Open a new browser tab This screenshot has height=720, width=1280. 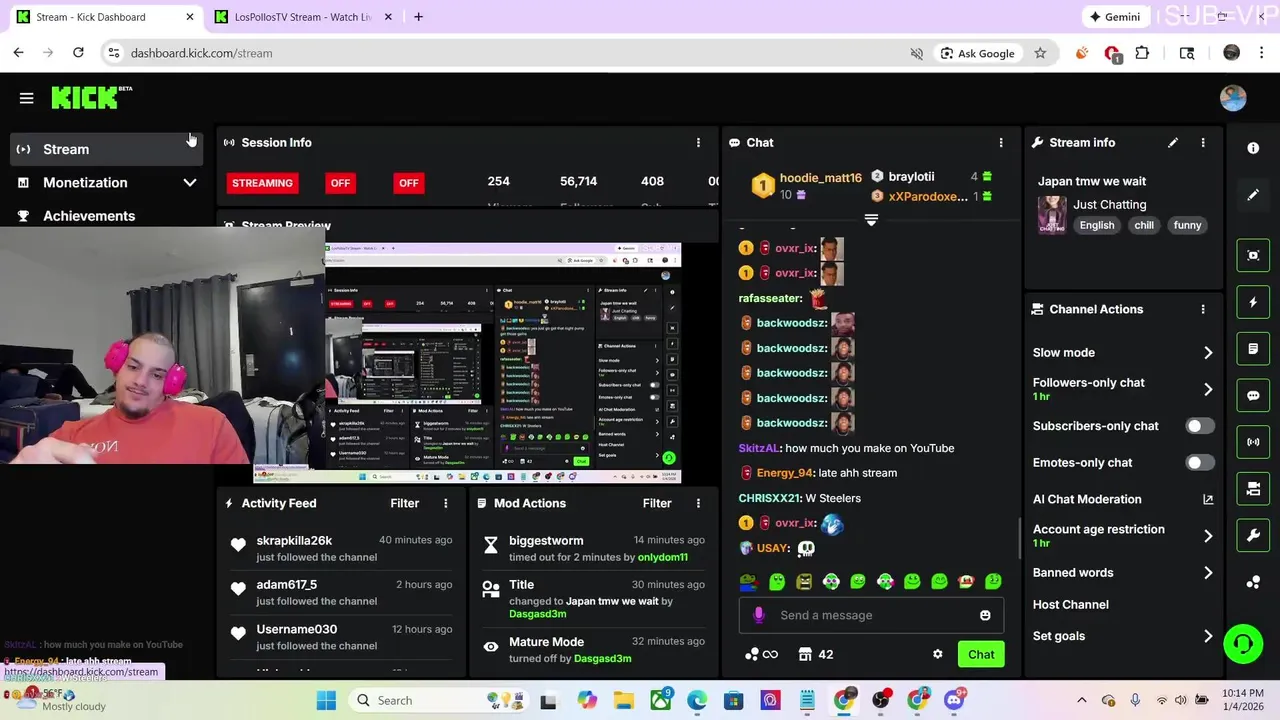[x=418, y=17]
